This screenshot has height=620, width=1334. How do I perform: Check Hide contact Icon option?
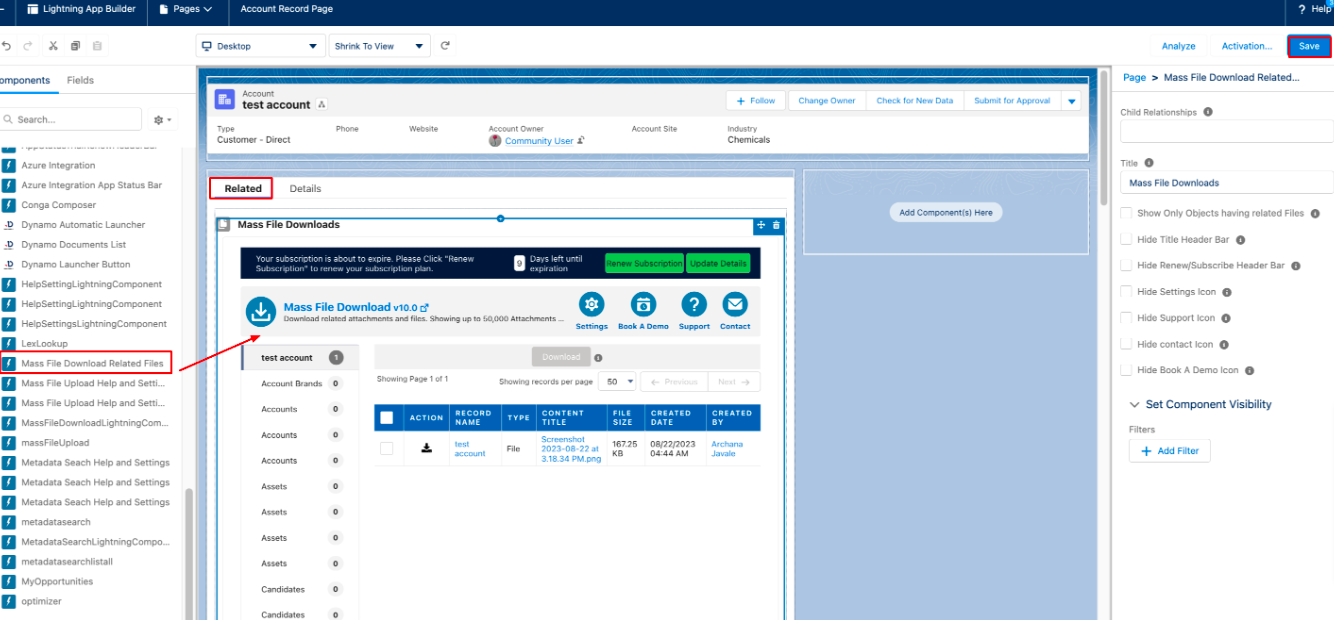pyautogui.click(x=1127, y=344)
